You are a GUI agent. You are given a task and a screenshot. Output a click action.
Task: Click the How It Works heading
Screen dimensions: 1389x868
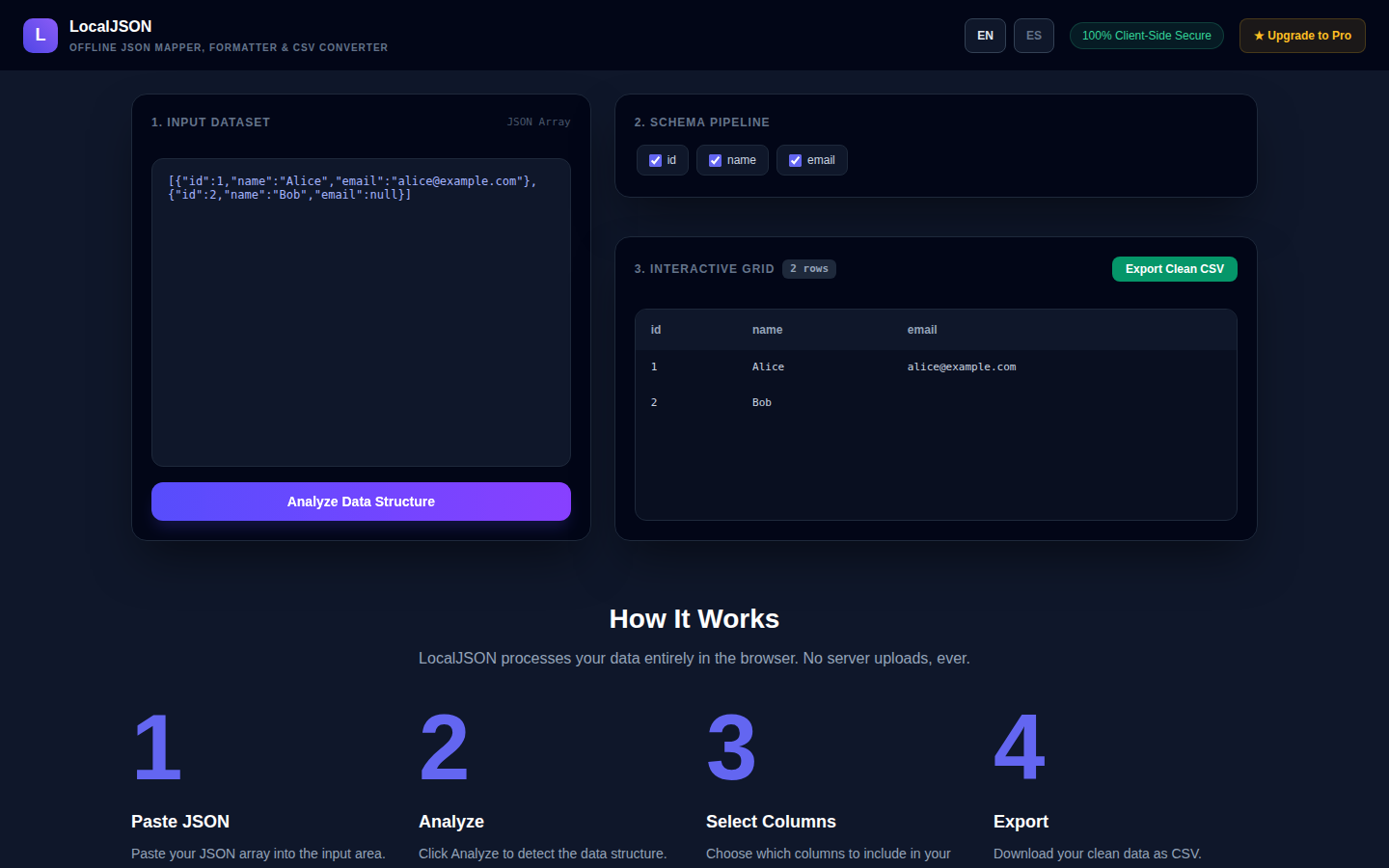[694, 619]
